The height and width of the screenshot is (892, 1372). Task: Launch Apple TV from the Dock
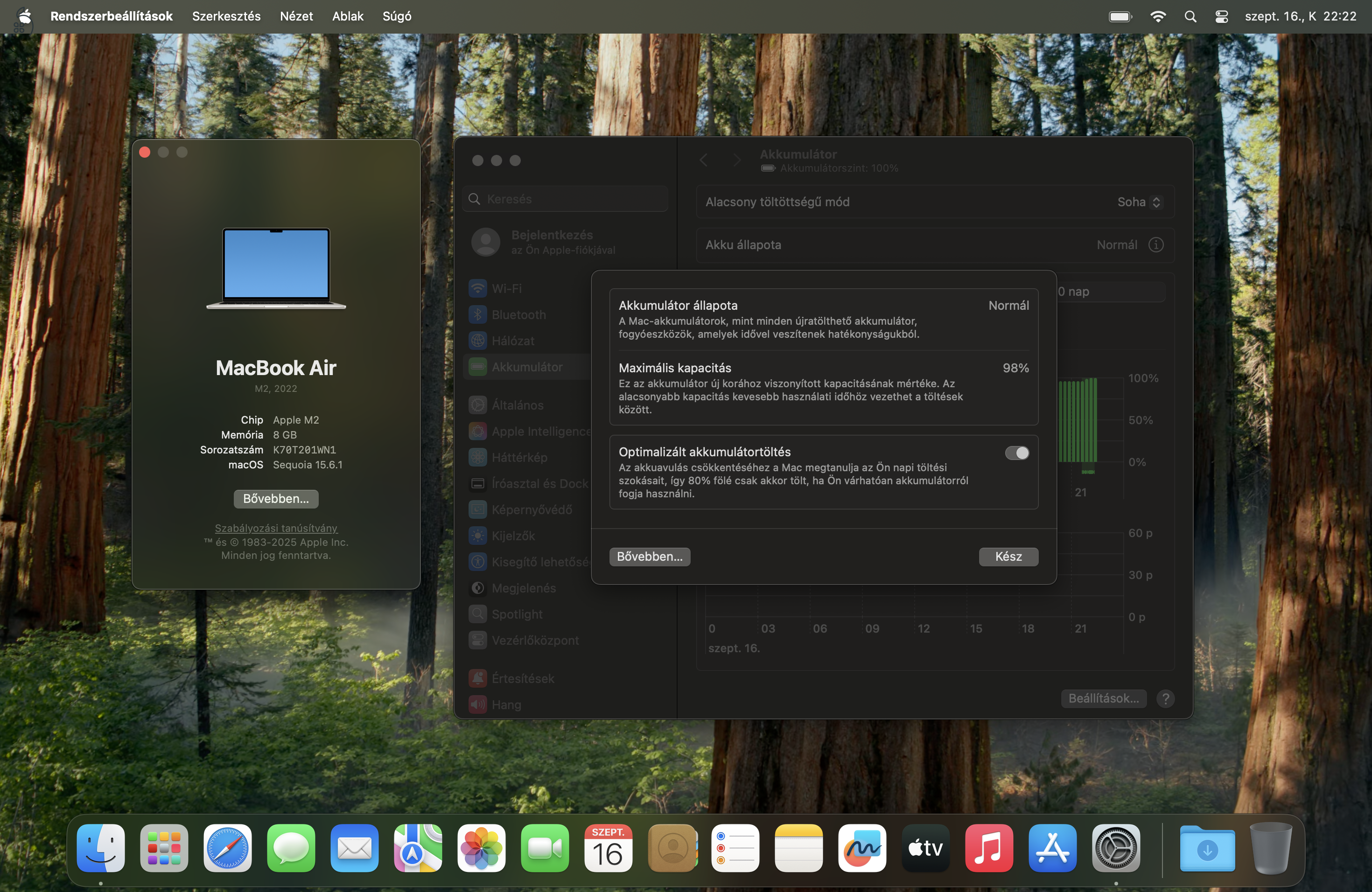926,848
